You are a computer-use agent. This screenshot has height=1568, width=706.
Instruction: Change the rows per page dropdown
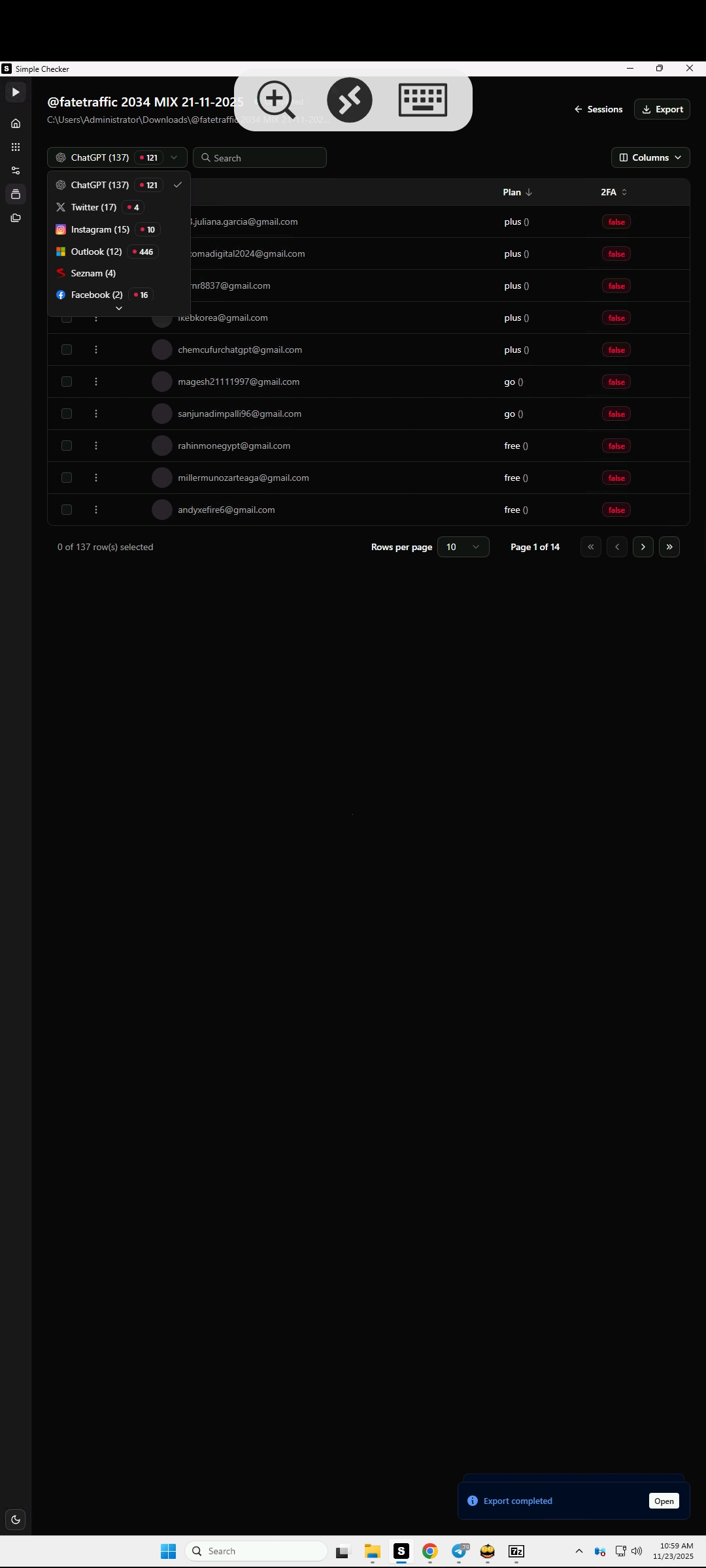click(463, 547)
